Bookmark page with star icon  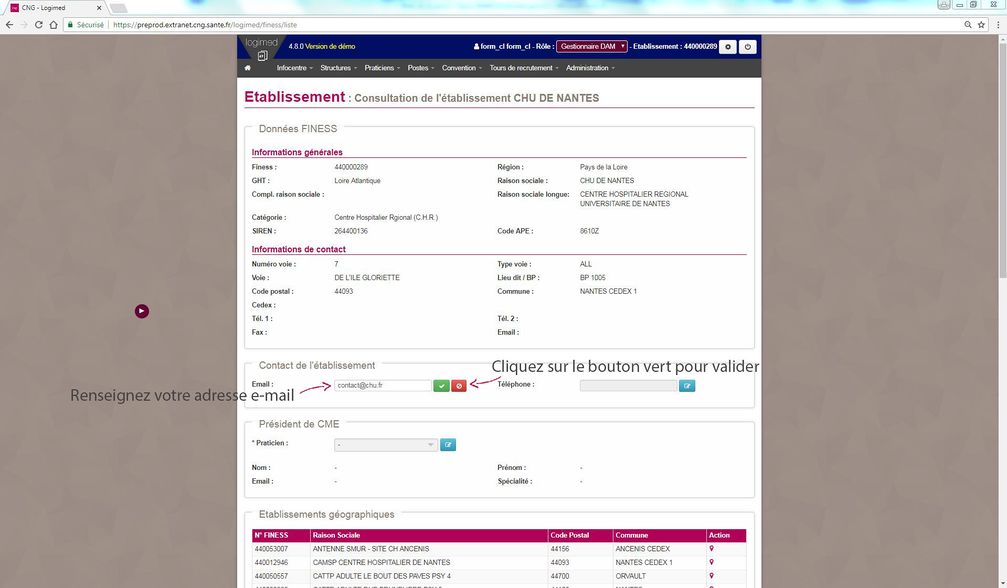pos(981,24)
